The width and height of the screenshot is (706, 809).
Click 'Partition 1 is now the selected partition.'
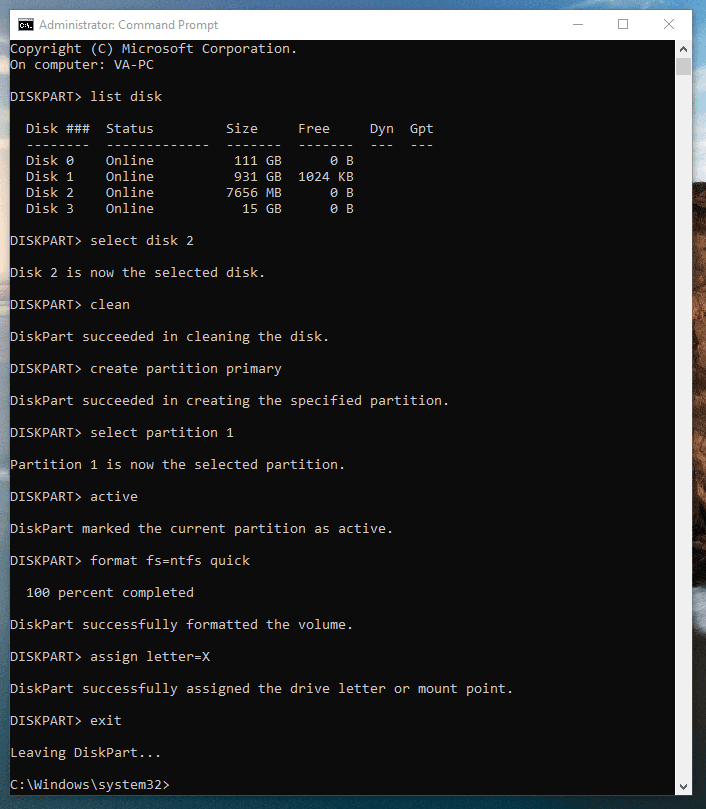[x=178, y=465]
